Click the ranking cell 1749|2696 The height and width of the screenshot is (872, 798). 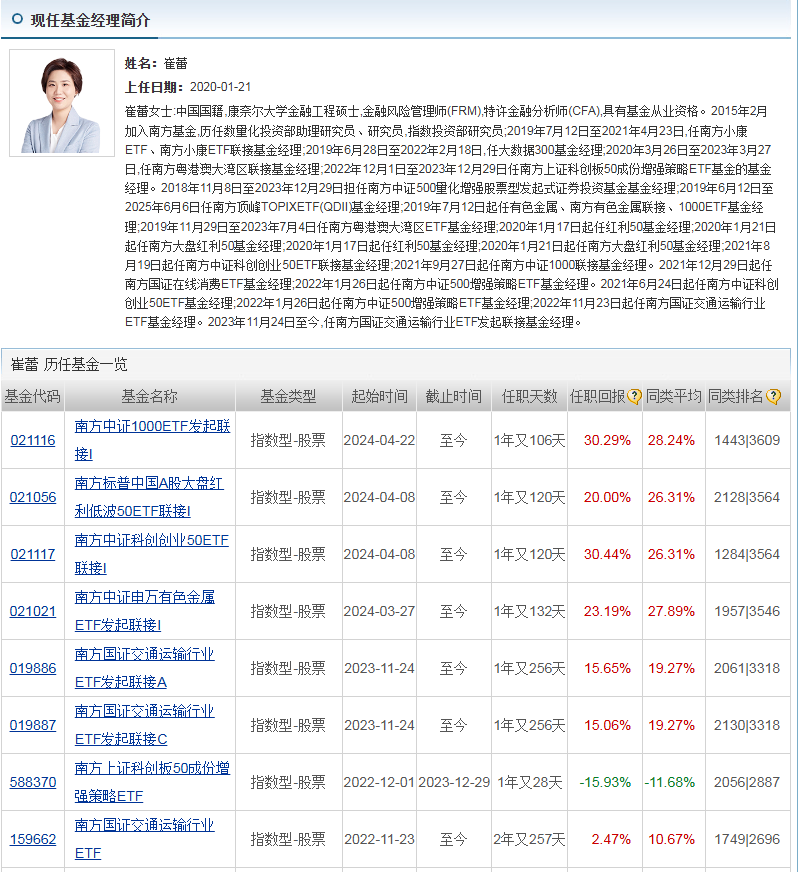click(747, 839)
